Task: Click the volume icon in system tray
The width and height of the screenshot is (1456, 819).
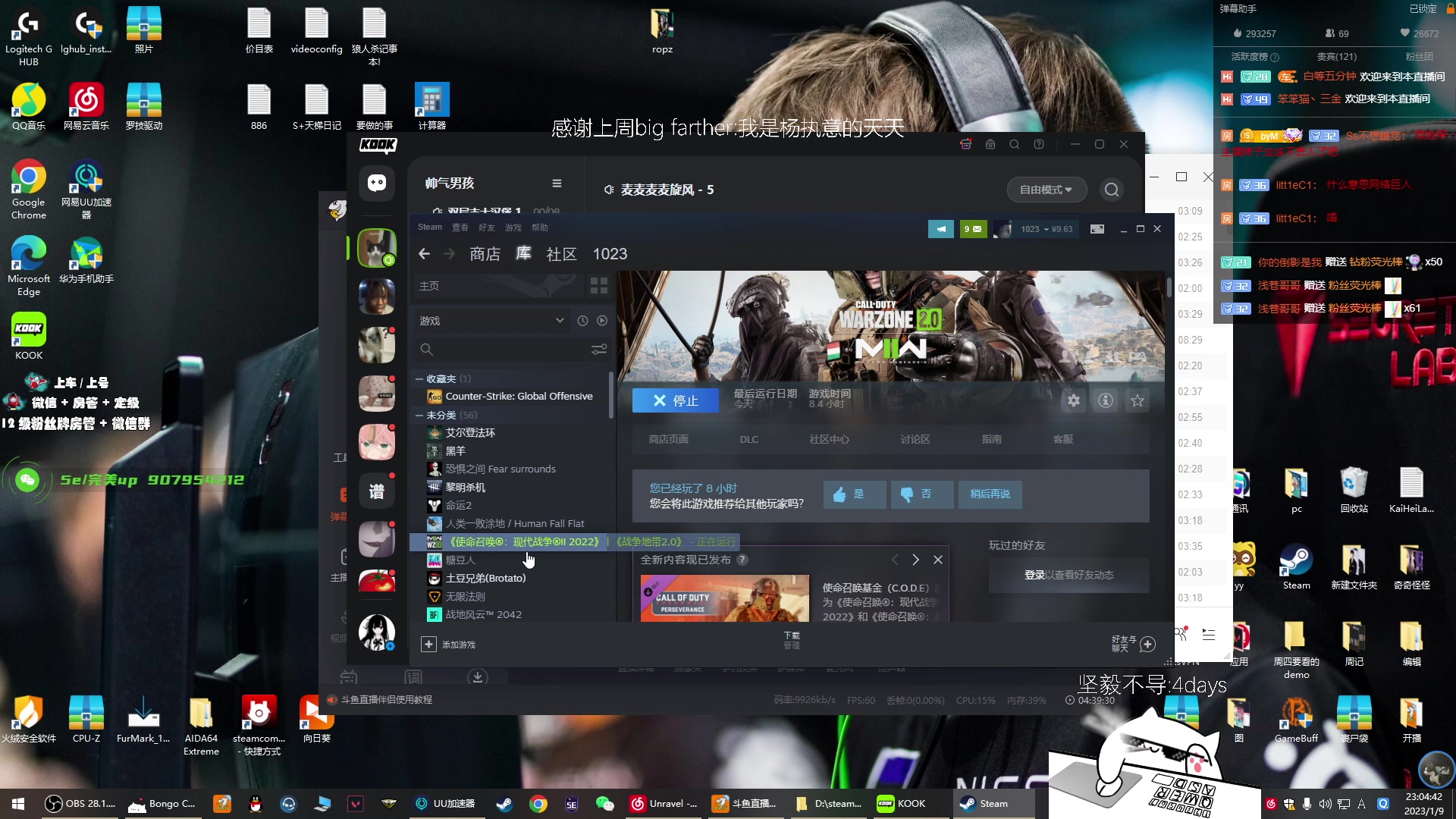Action: 1325,804
